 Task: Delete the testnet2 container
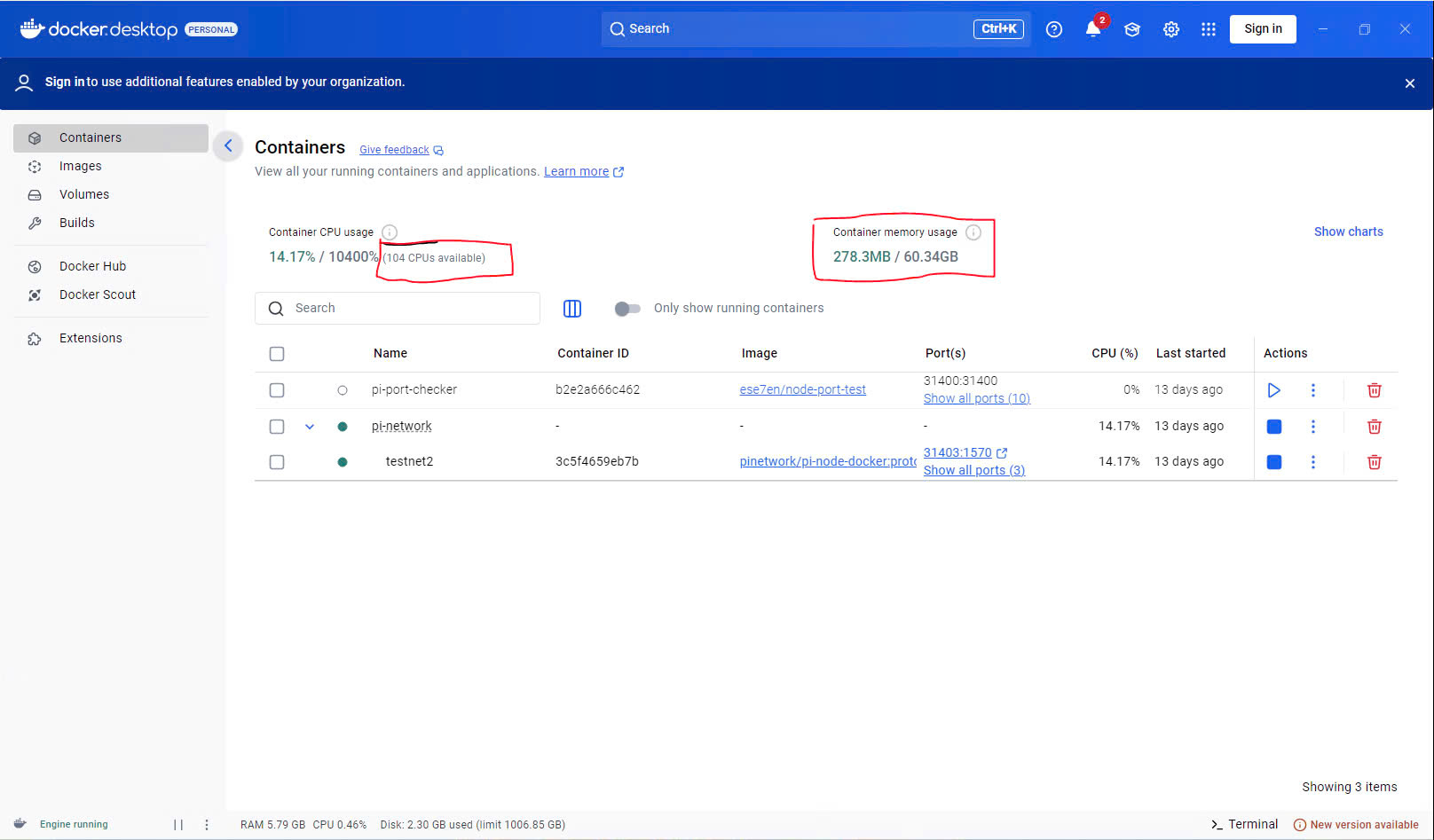[1374, 462]
